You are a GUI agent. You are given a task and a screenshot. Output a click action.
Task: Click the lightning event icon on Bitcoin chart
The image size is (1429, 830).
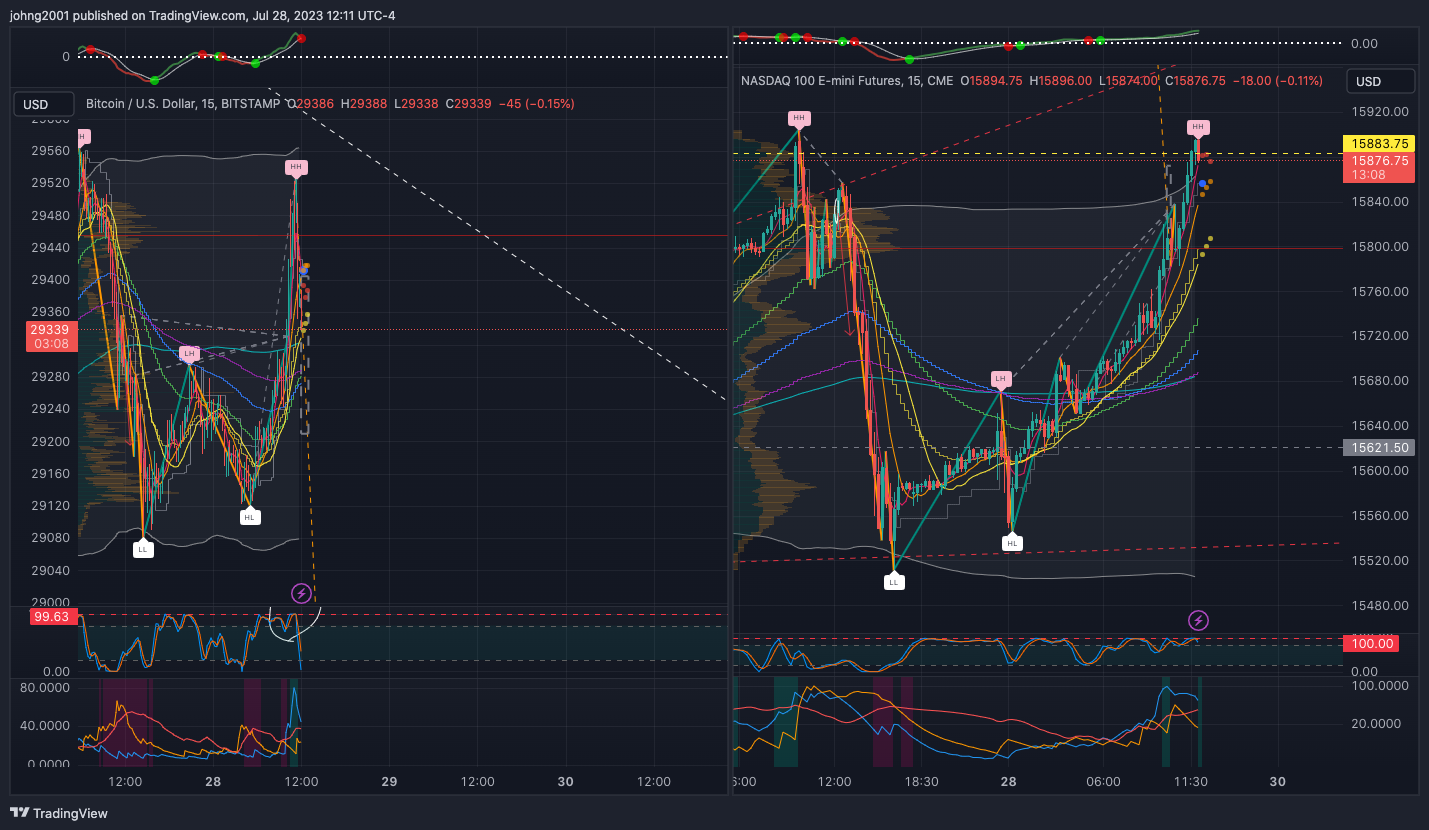point(301,594)
